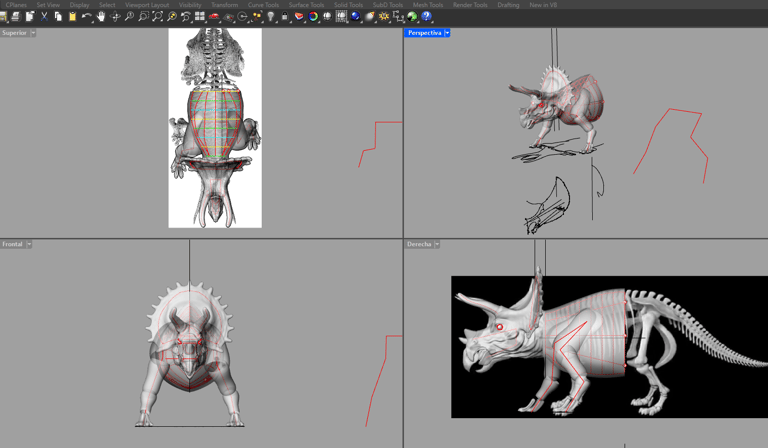Activate the Zoom Extents icon
This screenshot has width=768, height=448.
[x=157, y=17]
